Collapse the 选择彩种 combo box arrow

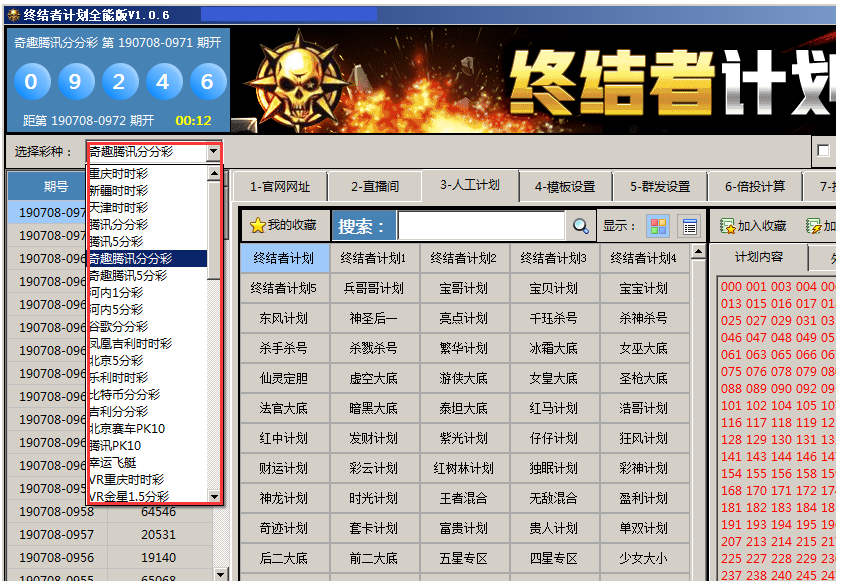(213, 153)
